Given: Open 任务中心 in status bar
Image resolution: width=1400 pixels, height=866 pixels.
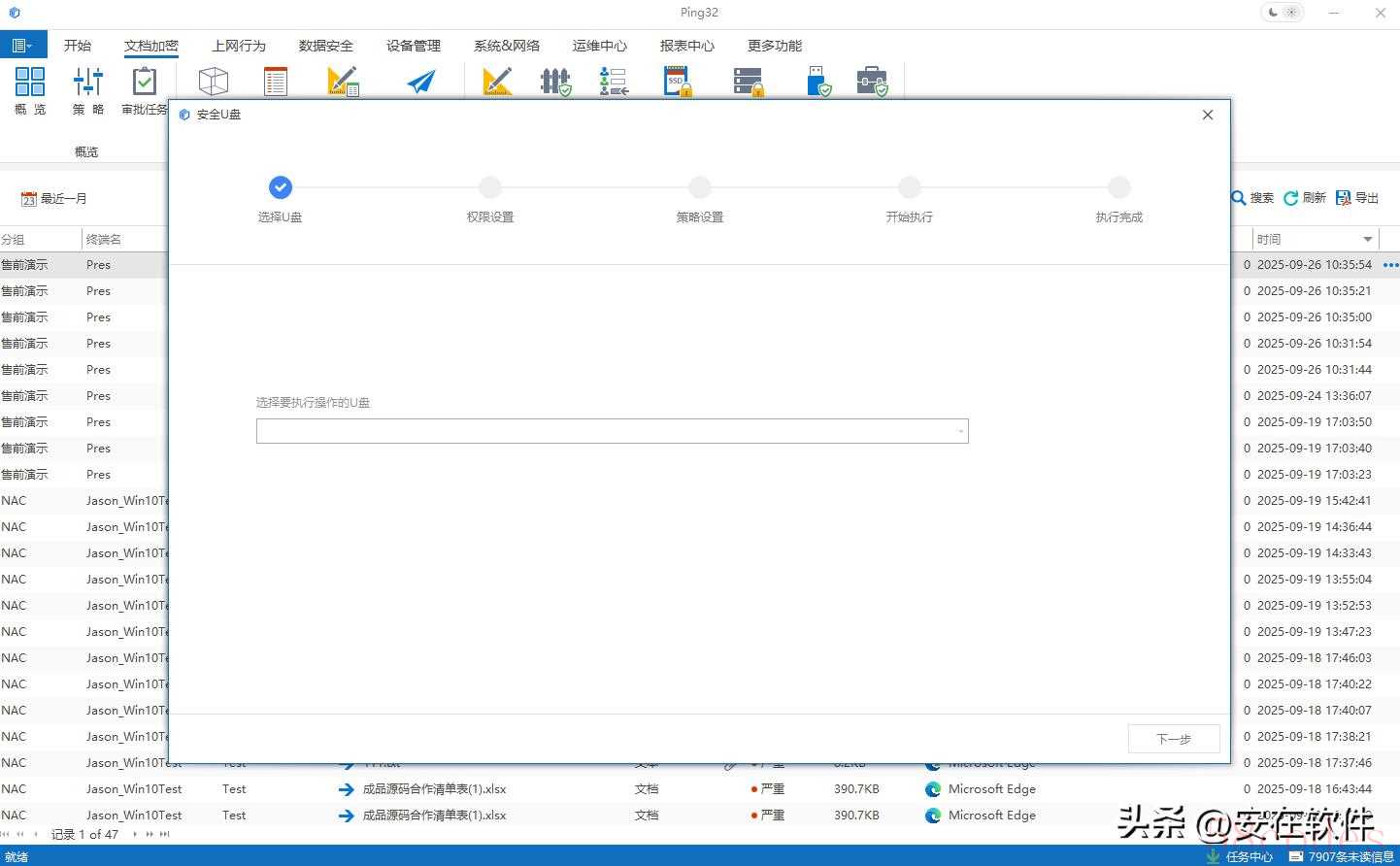Looking at the screenshot, I should 1239,856.
